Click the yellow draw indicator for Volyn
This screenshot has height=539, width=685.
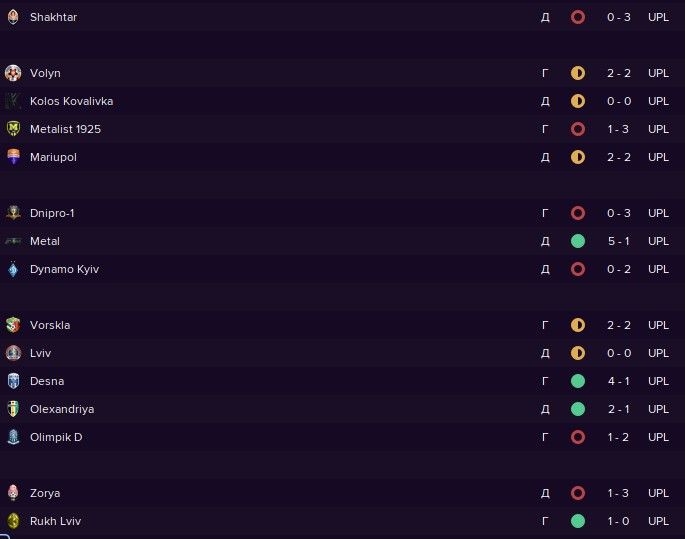(x=577, y=73)
